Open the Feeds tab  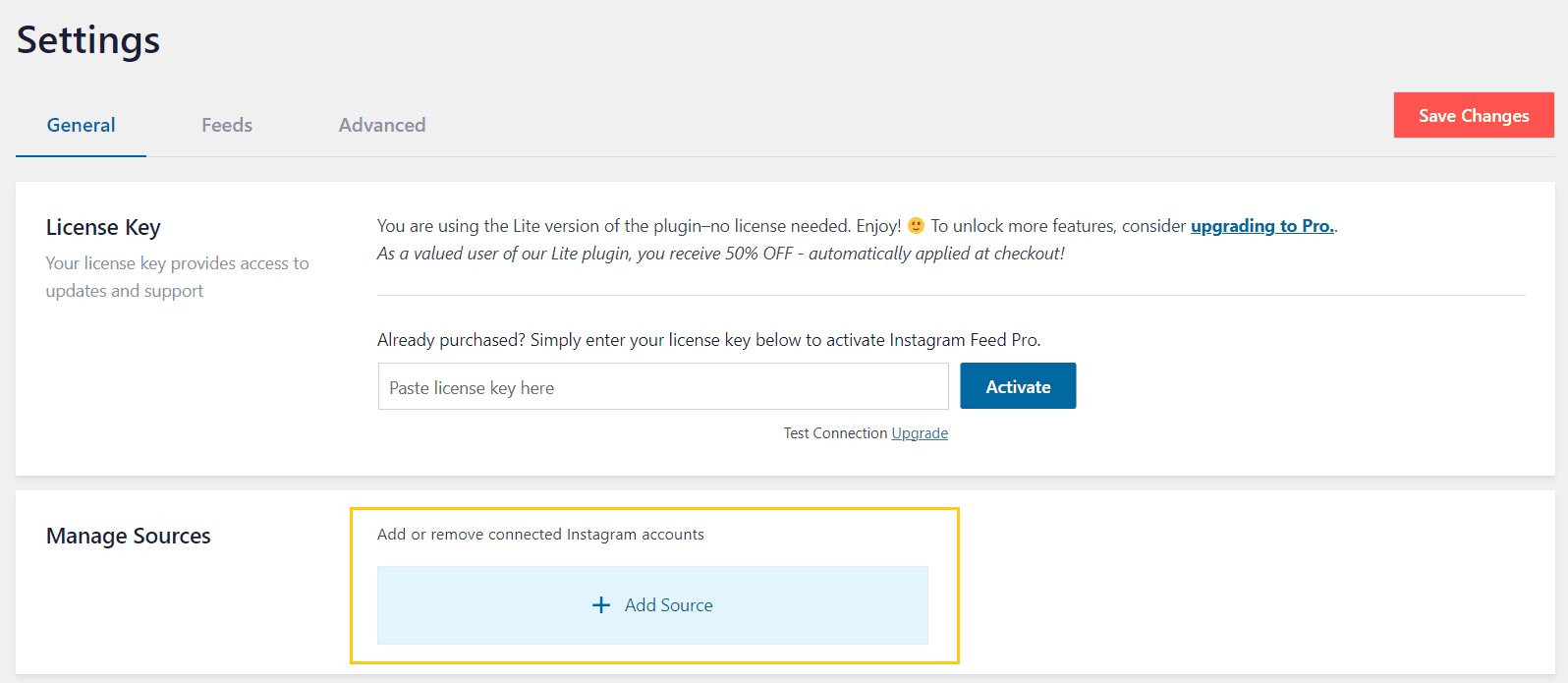[227, 125]
